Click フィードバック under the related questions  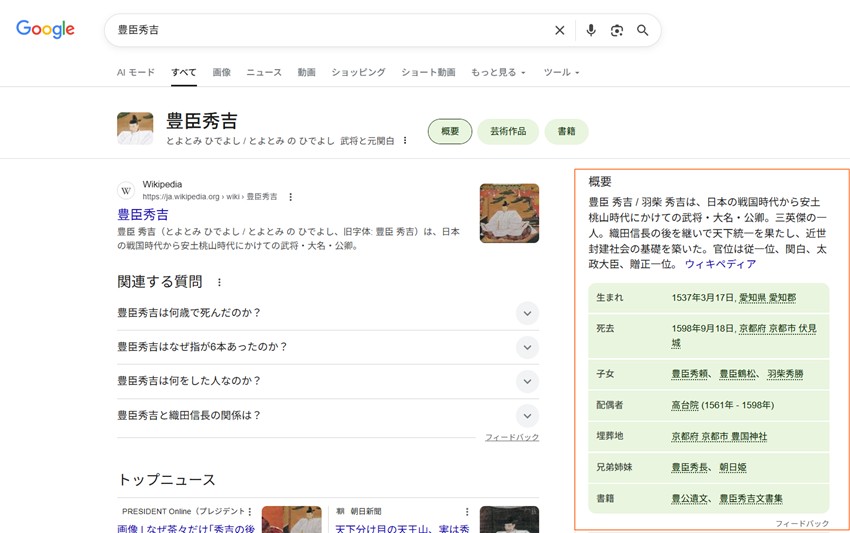(512, 437)
